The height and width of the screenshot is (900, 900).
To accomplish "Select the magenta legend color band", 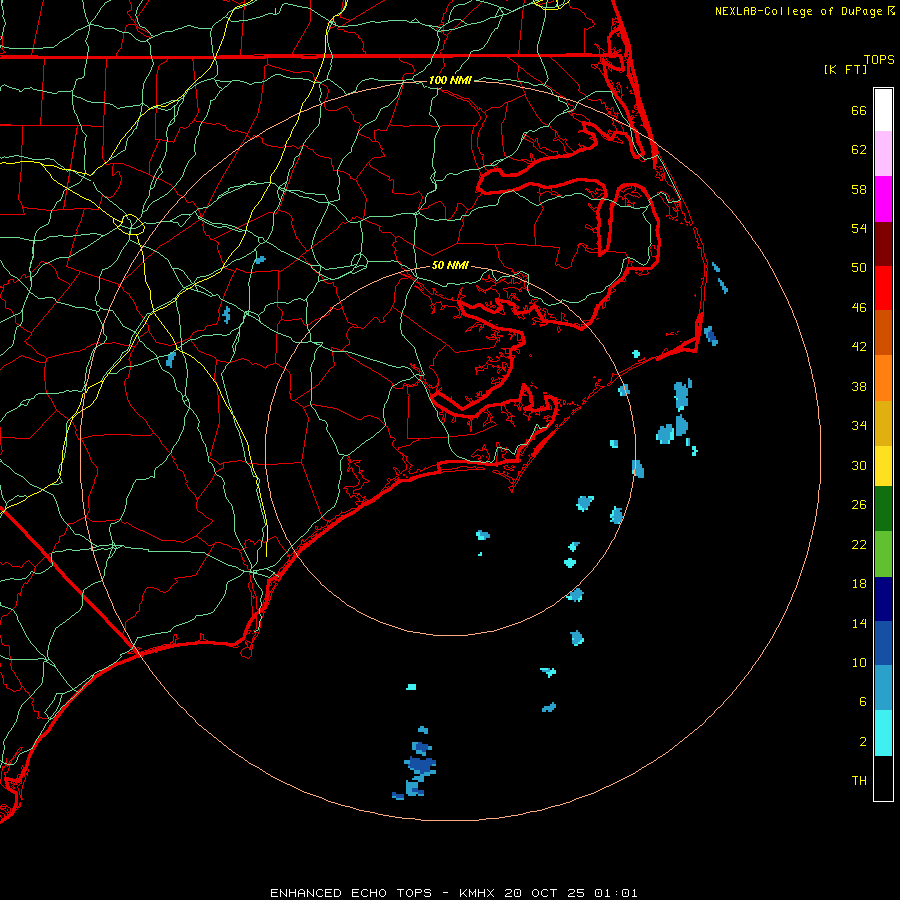I will coord(883,199).
